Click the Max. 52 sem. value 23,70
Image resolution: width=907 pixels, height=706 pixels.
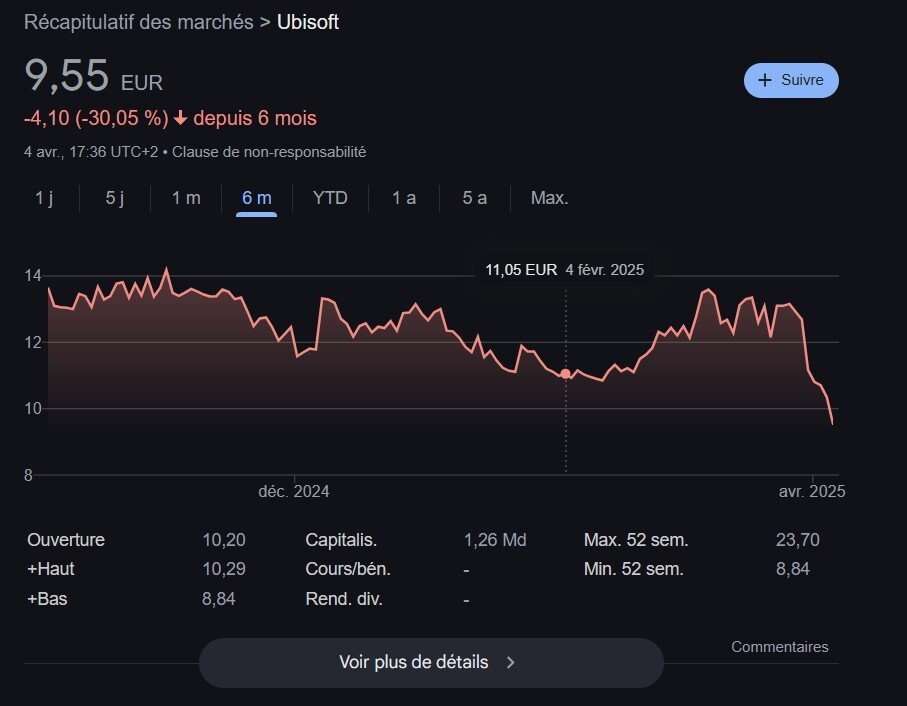(x=798, y=540)
